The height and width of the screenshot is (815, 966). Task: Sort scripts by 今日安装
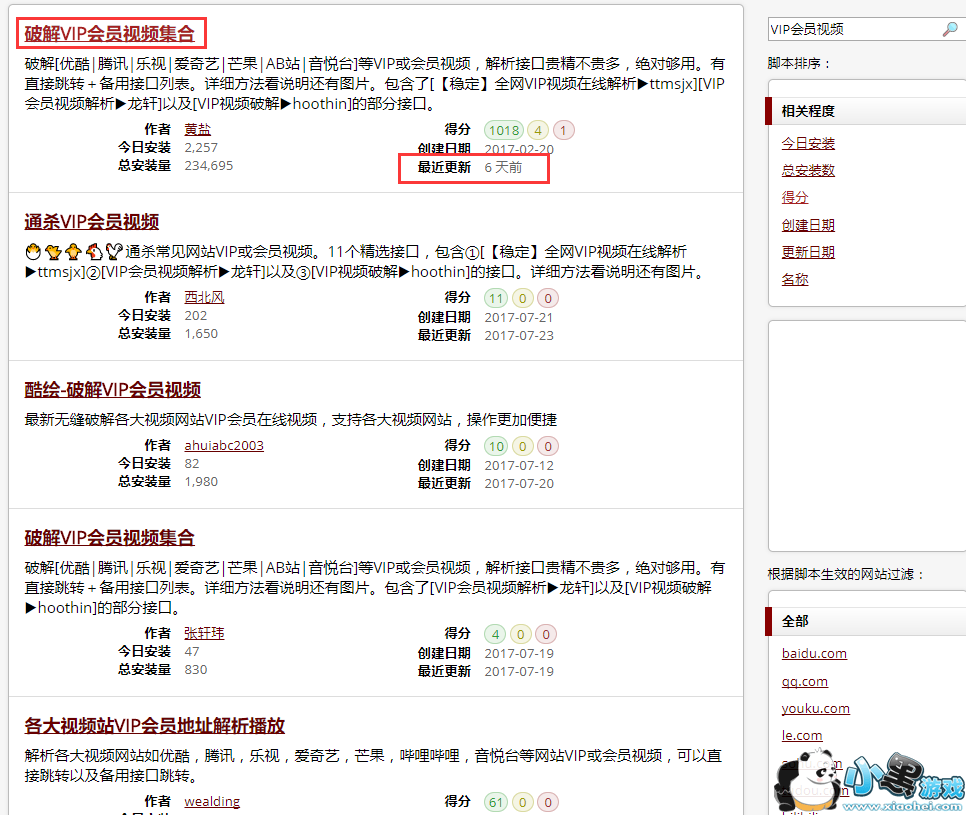point(808,144)
